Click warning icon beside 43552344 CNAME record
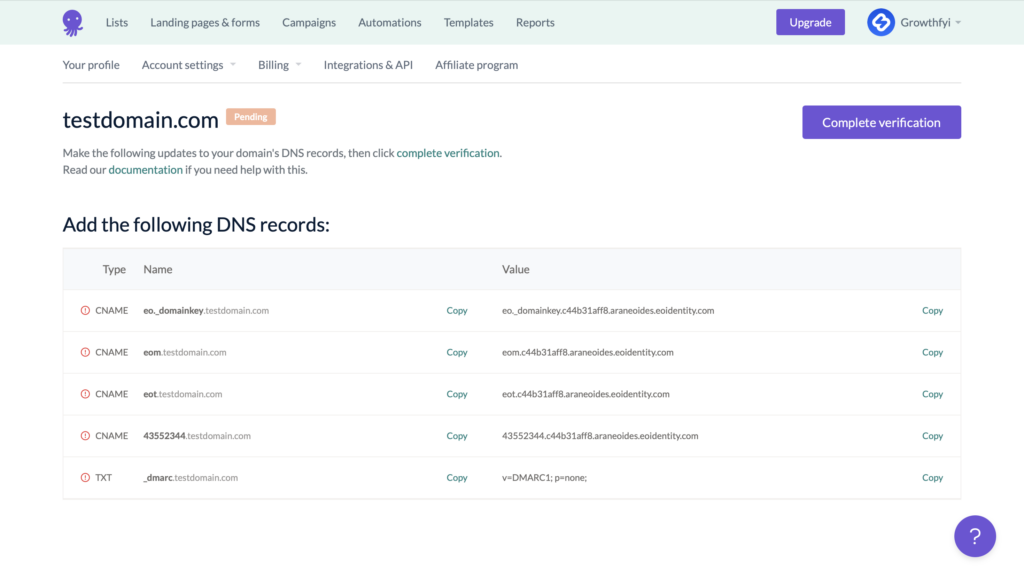 (85, 436)
